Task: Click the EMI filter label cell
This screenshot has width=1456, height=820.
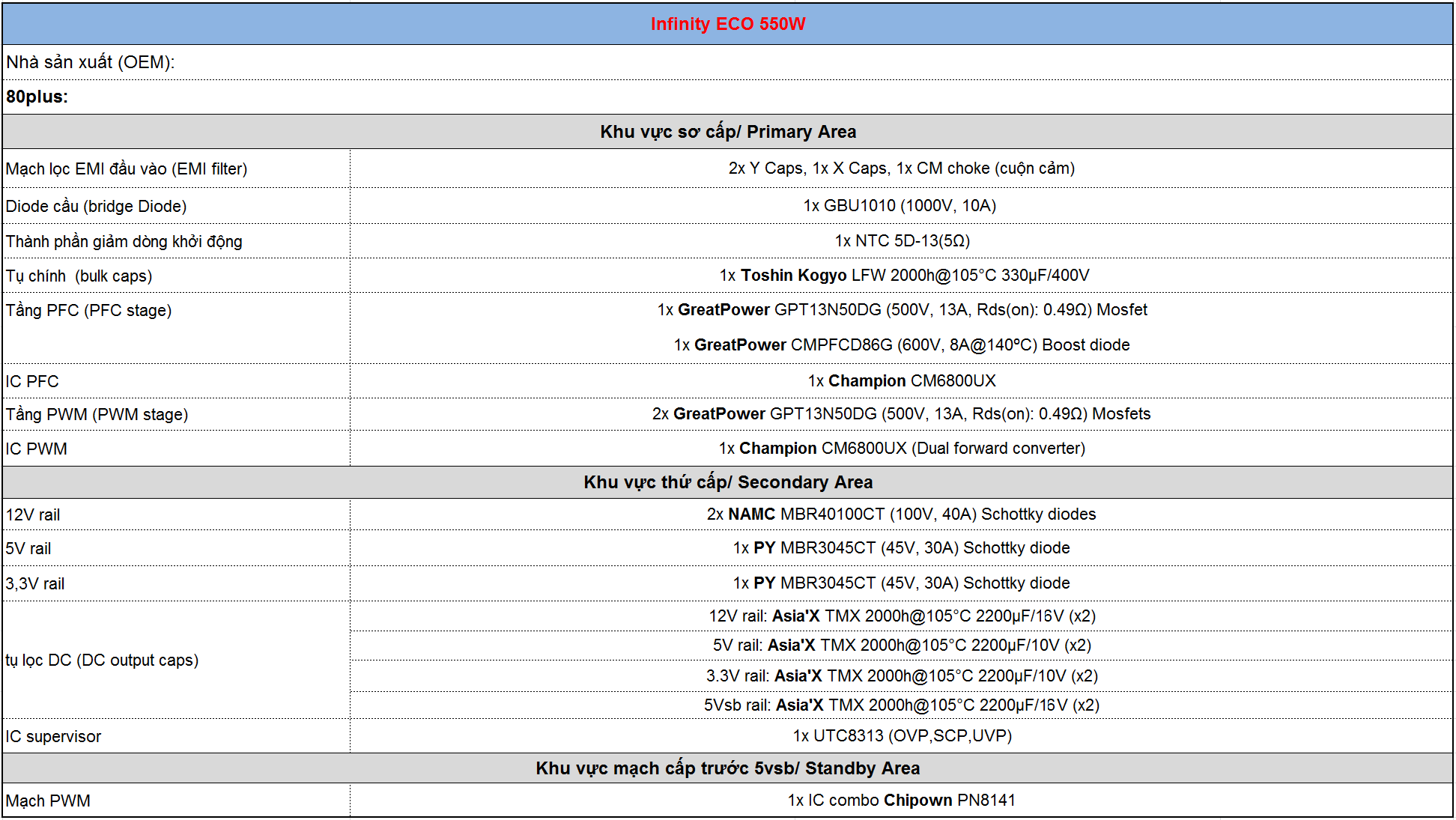Action: (126, 168)
